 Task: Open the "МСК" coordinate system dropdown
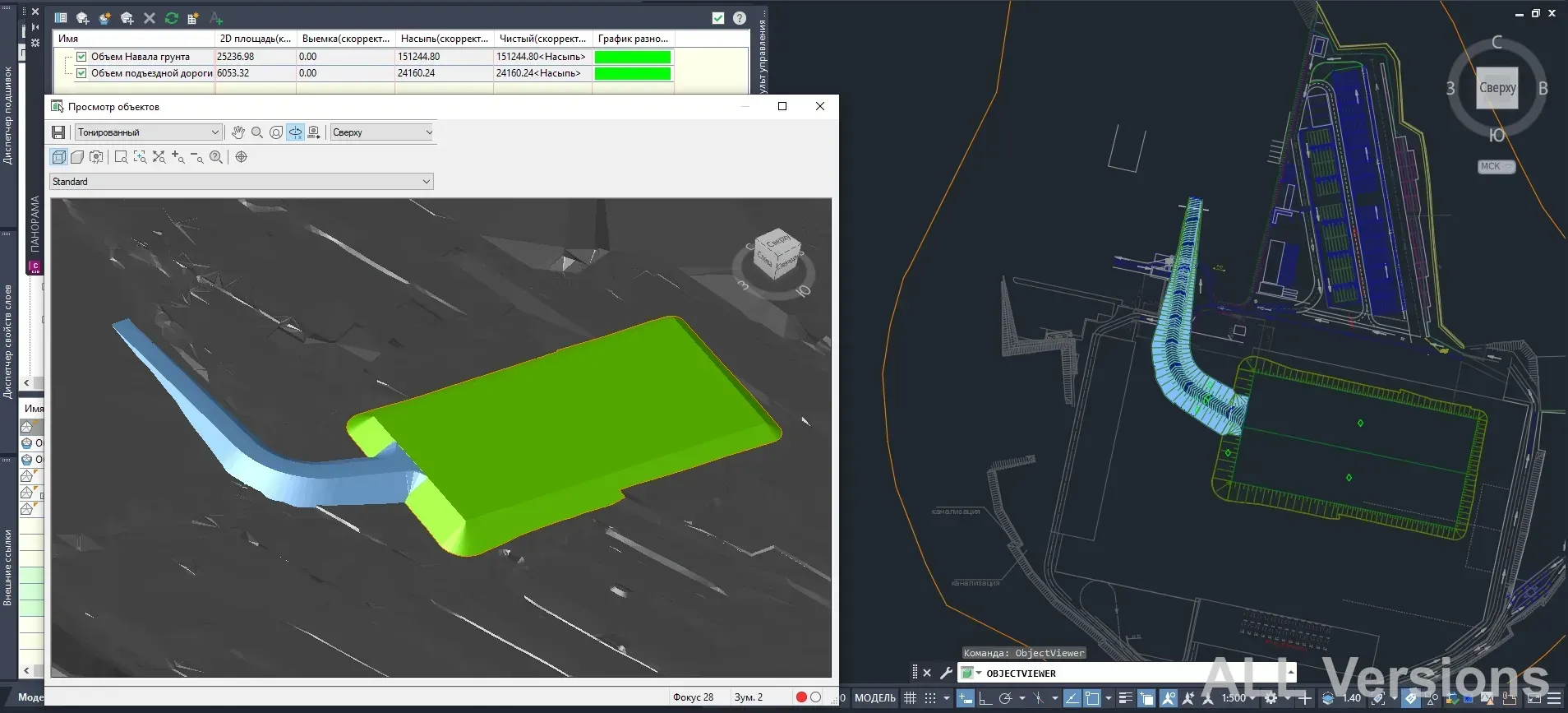click(1496, 166)
